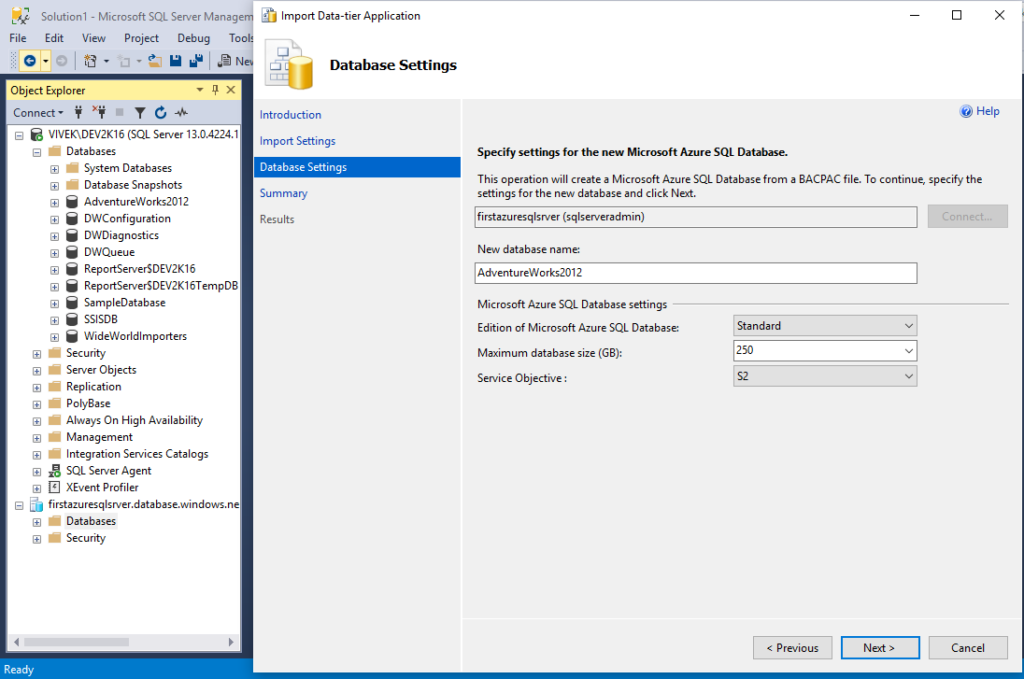Open the Debug menu

tap(193, 37)
